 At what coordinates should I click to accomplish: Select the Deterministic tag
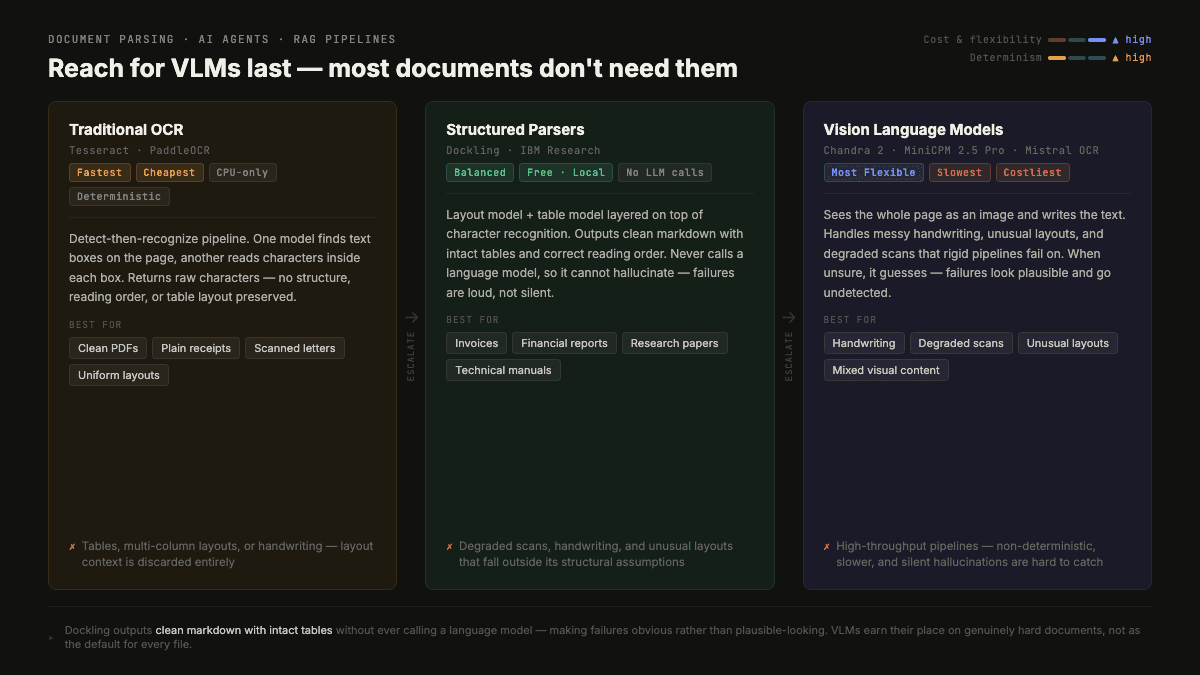tap(119, 196)
